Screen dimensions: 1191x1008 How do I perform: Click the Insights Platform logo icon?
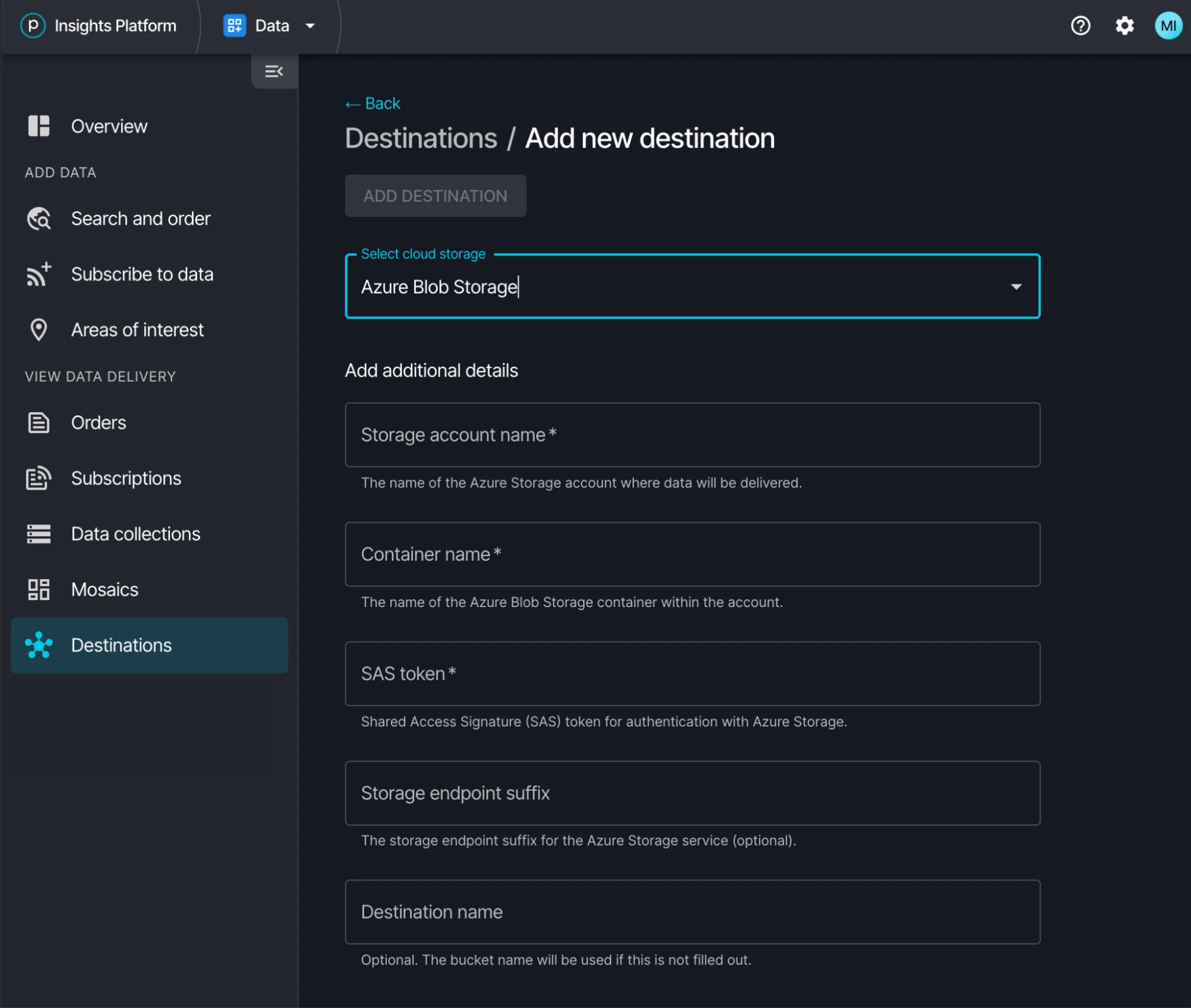tap(33, 26)
